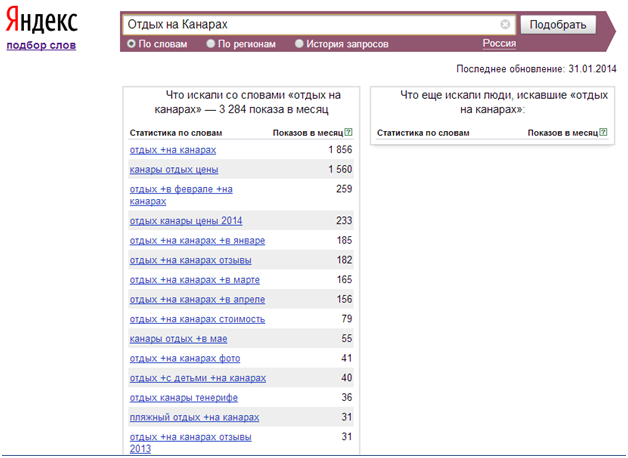Open 'отдых канары цены 2014' link
Viewport: 628px width, 458px height.
click(x=186, y=221)
